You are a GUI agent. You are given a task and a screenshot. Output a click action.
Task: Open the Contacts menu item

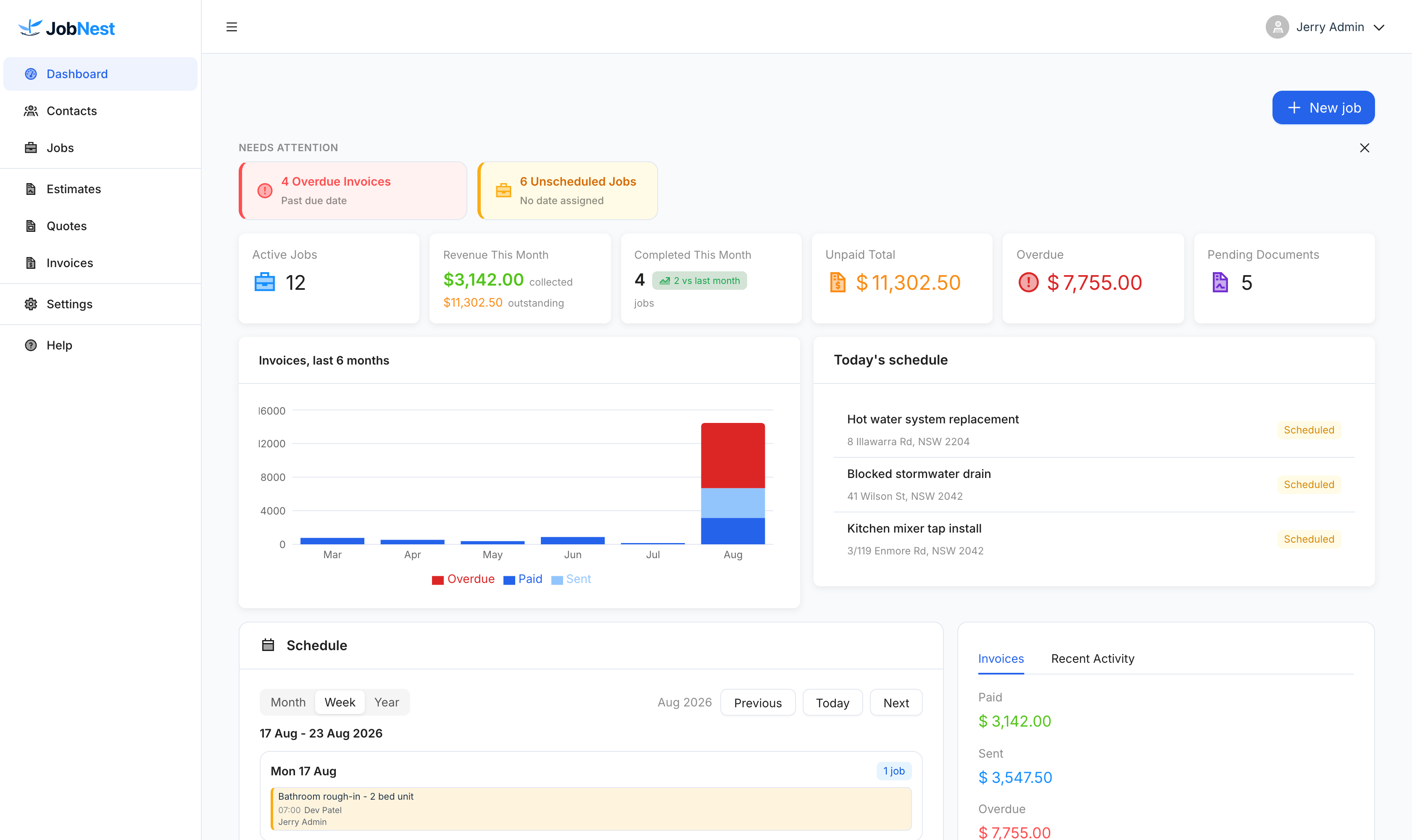click(100, 110)
